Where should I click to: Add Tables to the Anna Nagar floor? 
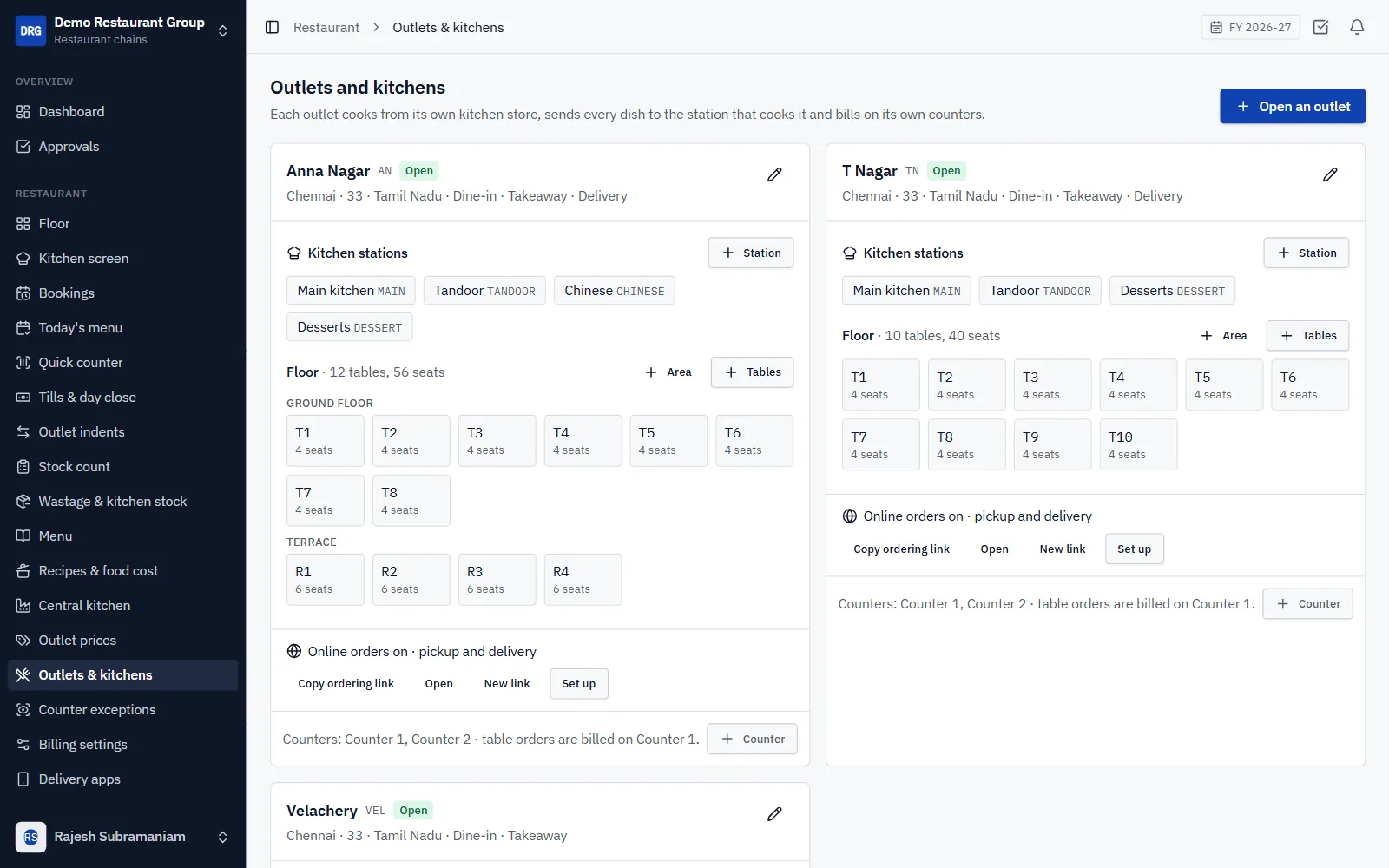point(752,372)
